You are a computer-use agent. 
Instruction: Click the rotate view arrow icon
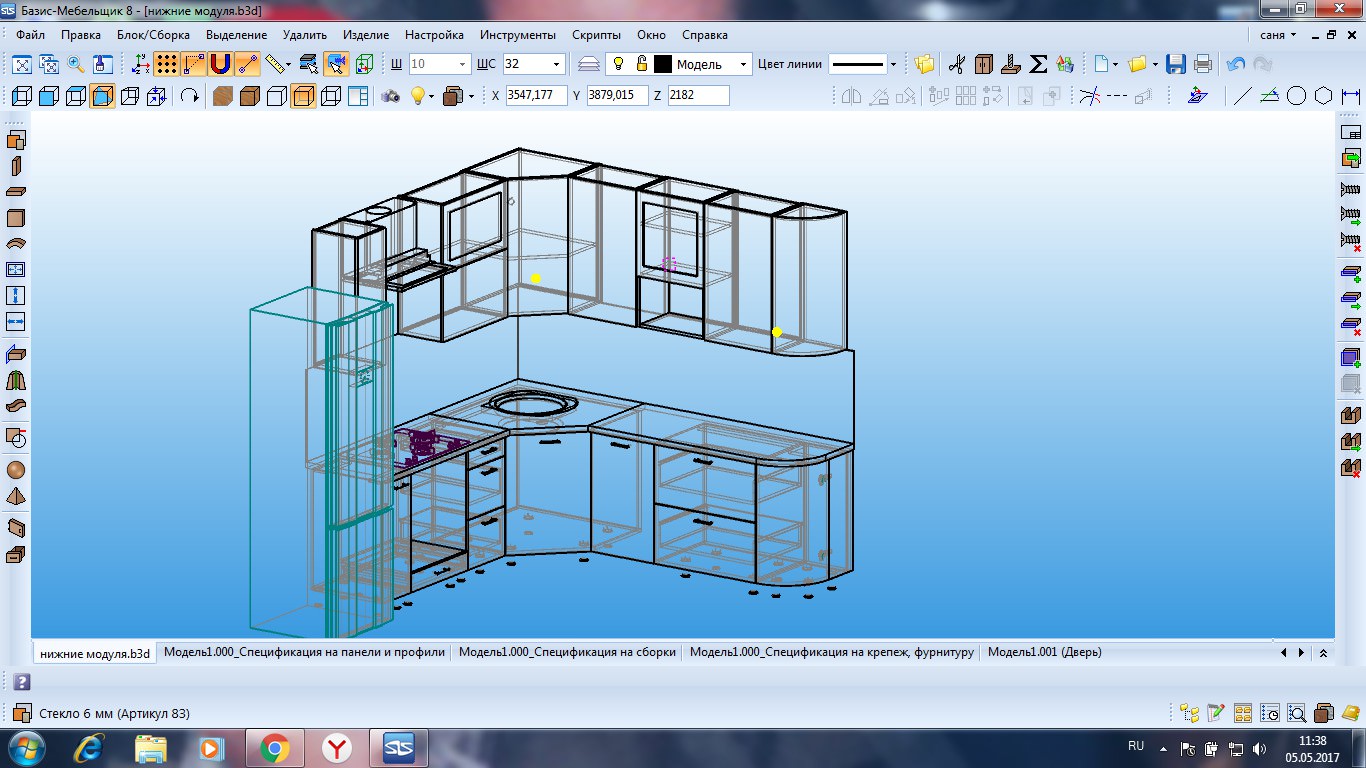[189, 96]
